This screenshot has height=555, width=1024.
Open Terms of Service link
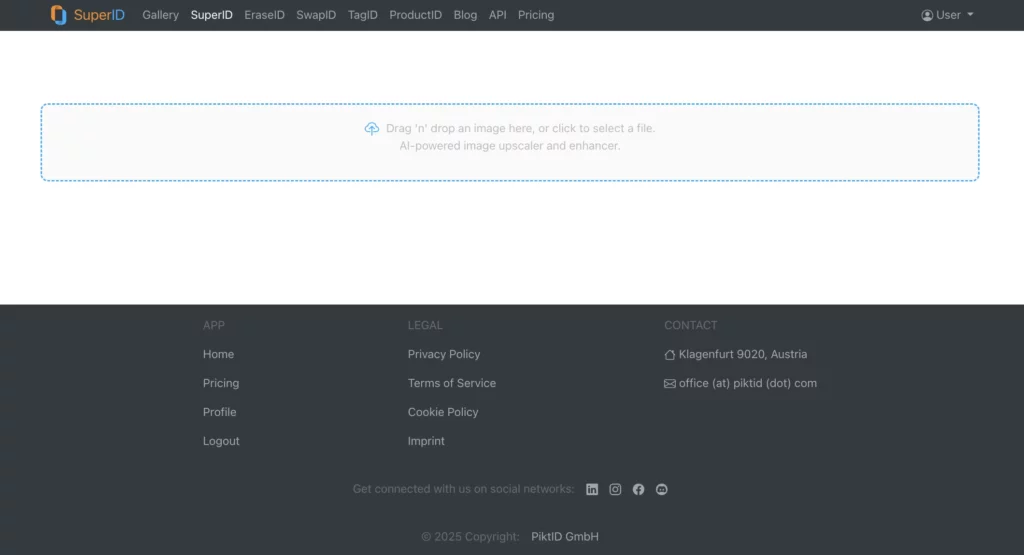tap(451, 383)
